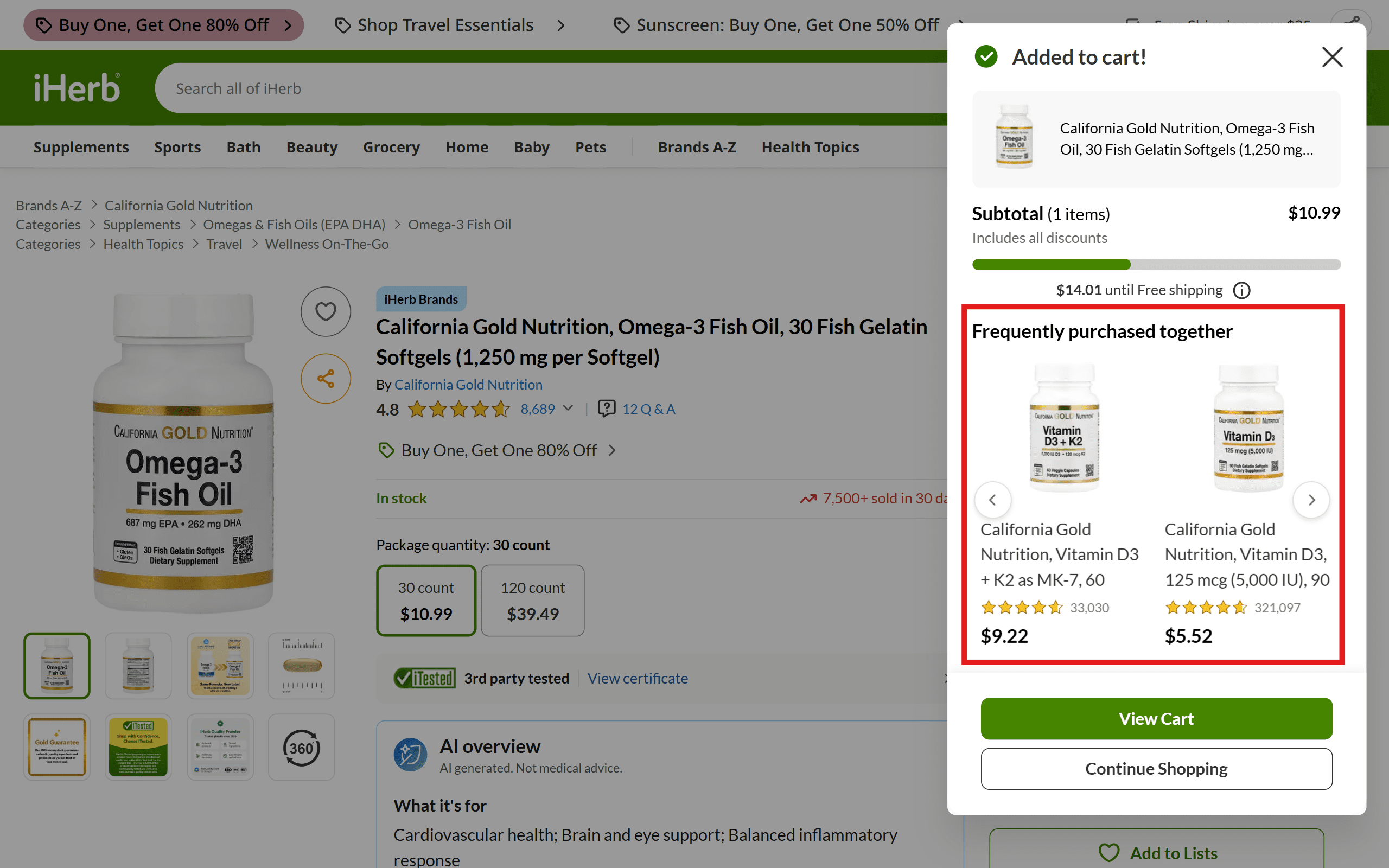Select Same Formula New Label thumbnail
The width and height of the screenshot is (1389, 868).
(x=220, y=665)
